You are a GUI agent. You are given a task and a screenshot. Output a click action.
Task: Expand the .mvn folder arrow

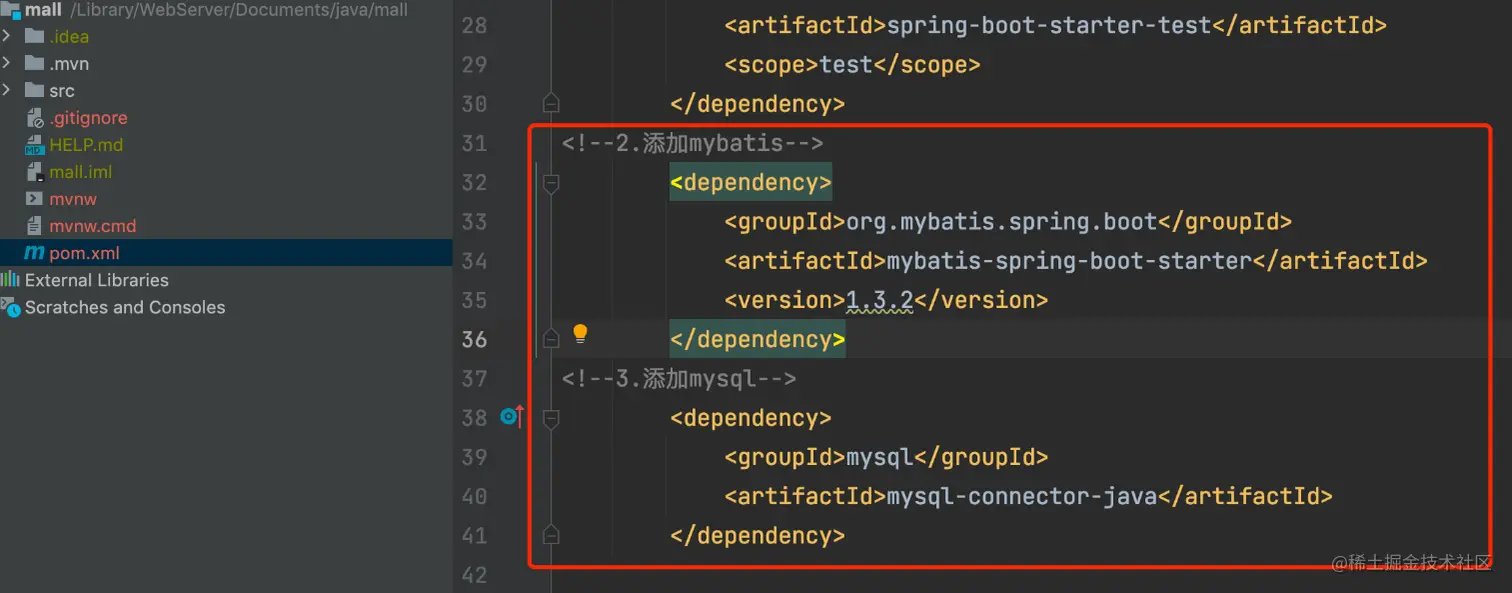[6, 63]
